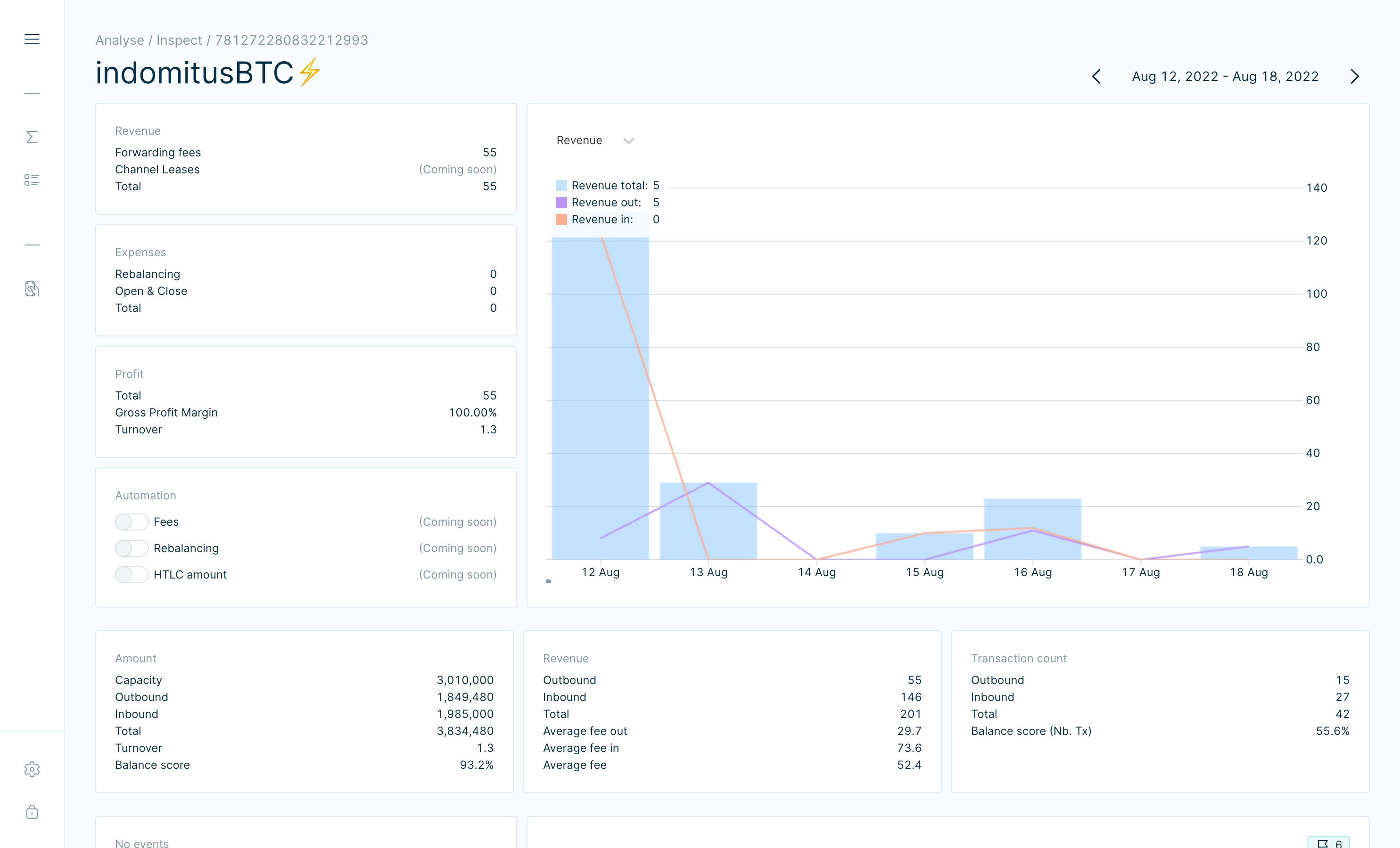Click the 15 Aug revenue bar
The image size is (1400, 848).
click(x=924, y=546)
